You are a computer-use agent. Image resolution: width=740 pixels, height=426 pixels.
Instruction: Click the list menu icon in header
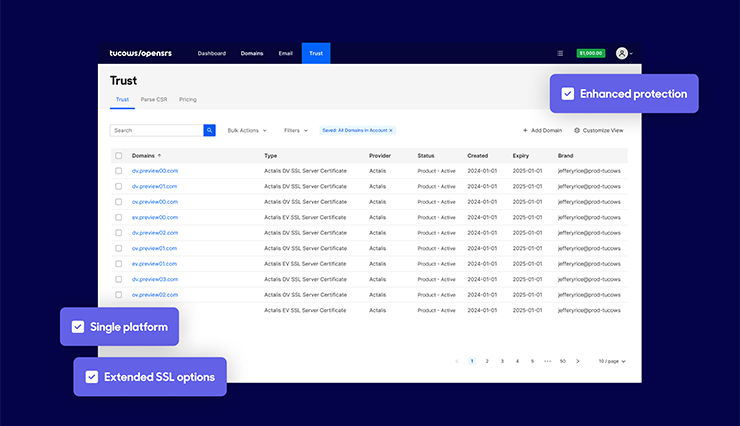[x=560, y=53]
